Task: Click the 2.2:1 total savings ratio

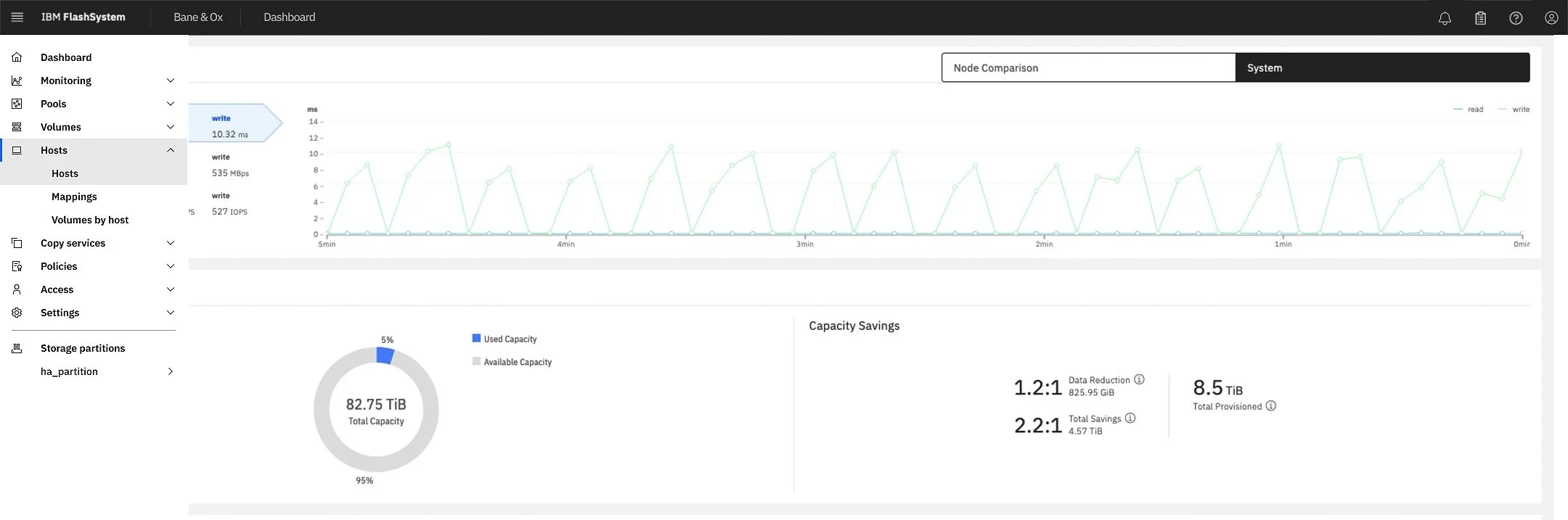Action: [x=1038, y=425]
